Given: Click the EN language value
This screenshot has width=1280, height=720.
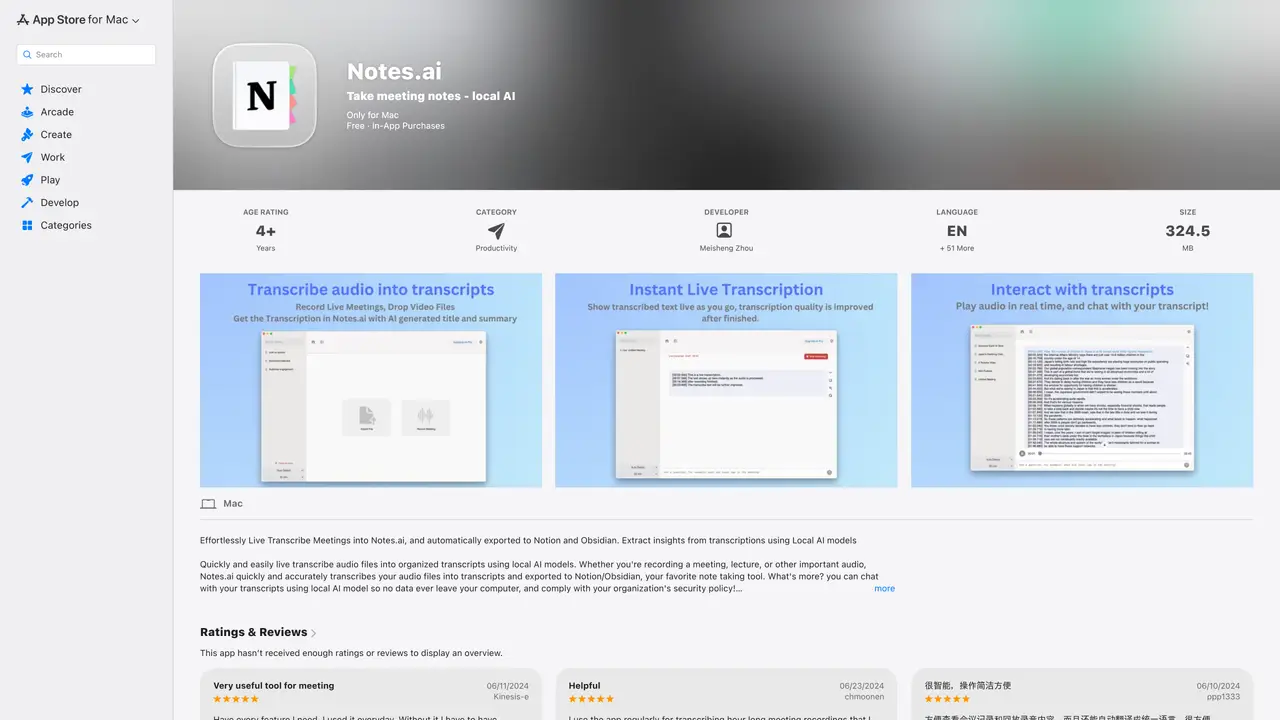Looking at the screenshot, I should pyautogui.click(x=957, y=231).
